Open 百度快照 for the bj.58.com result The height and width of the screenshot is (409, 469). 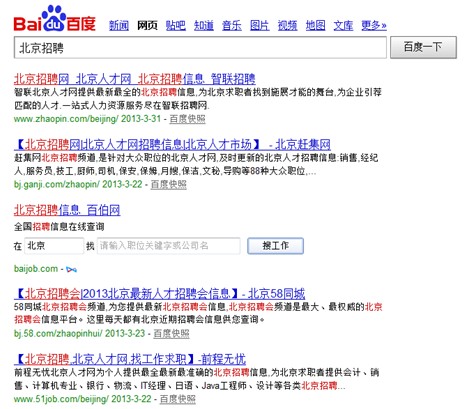pyautogui.click(x=171, y=334)
